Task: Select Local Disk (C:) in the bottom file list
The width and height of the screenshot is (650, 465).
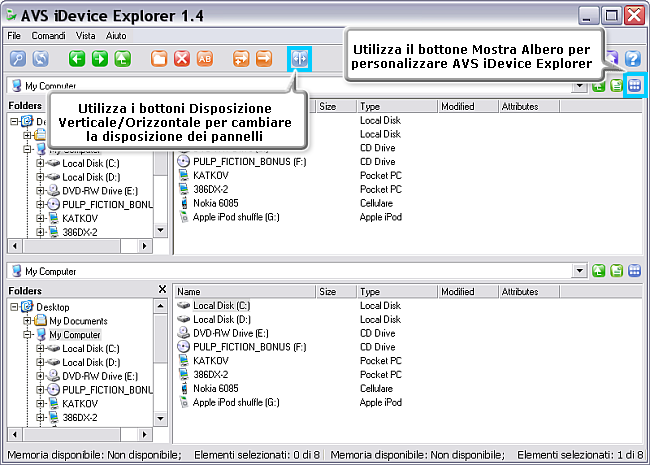Action: pos(221,306)
